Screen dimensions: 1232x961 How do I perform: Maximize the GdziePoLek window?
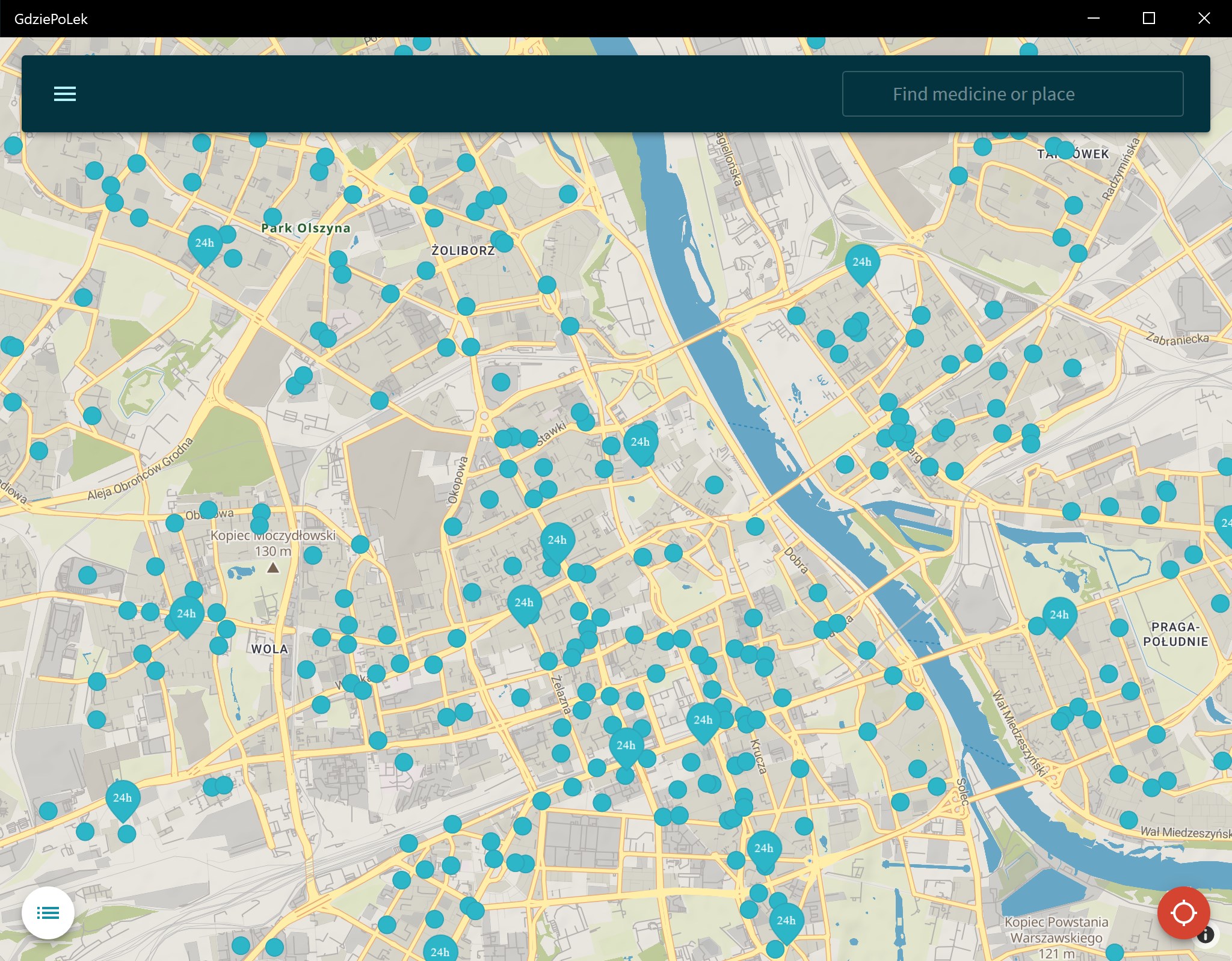pos(1148,18)
